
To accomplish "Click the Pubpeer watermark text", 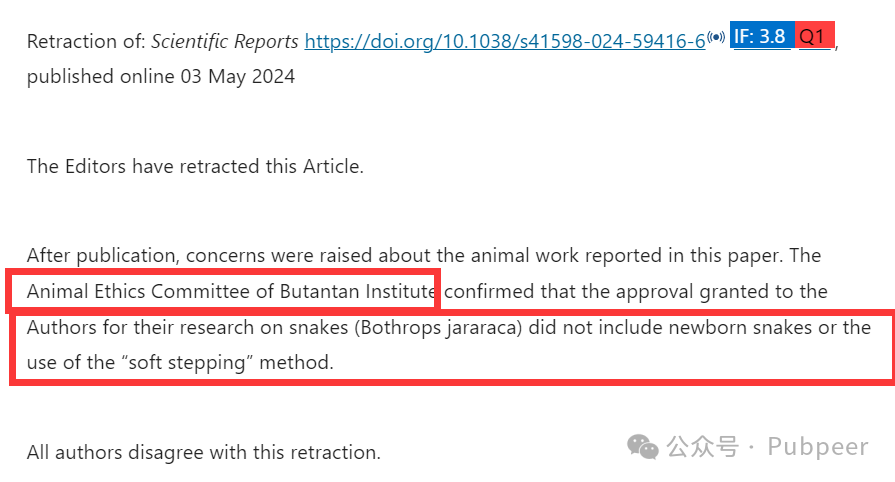I will (818, 447).
